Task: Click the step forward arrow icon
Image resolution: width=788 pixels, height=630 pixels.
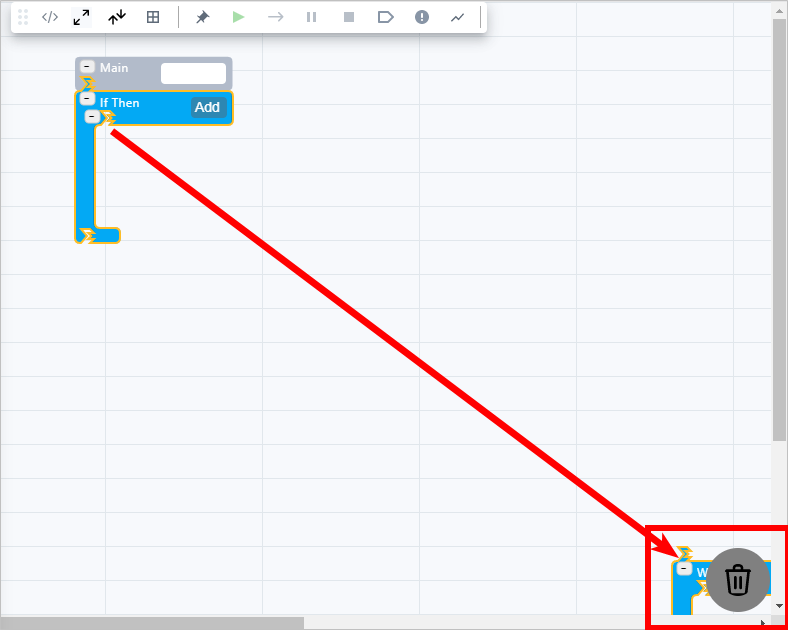Action: (275, 17)
